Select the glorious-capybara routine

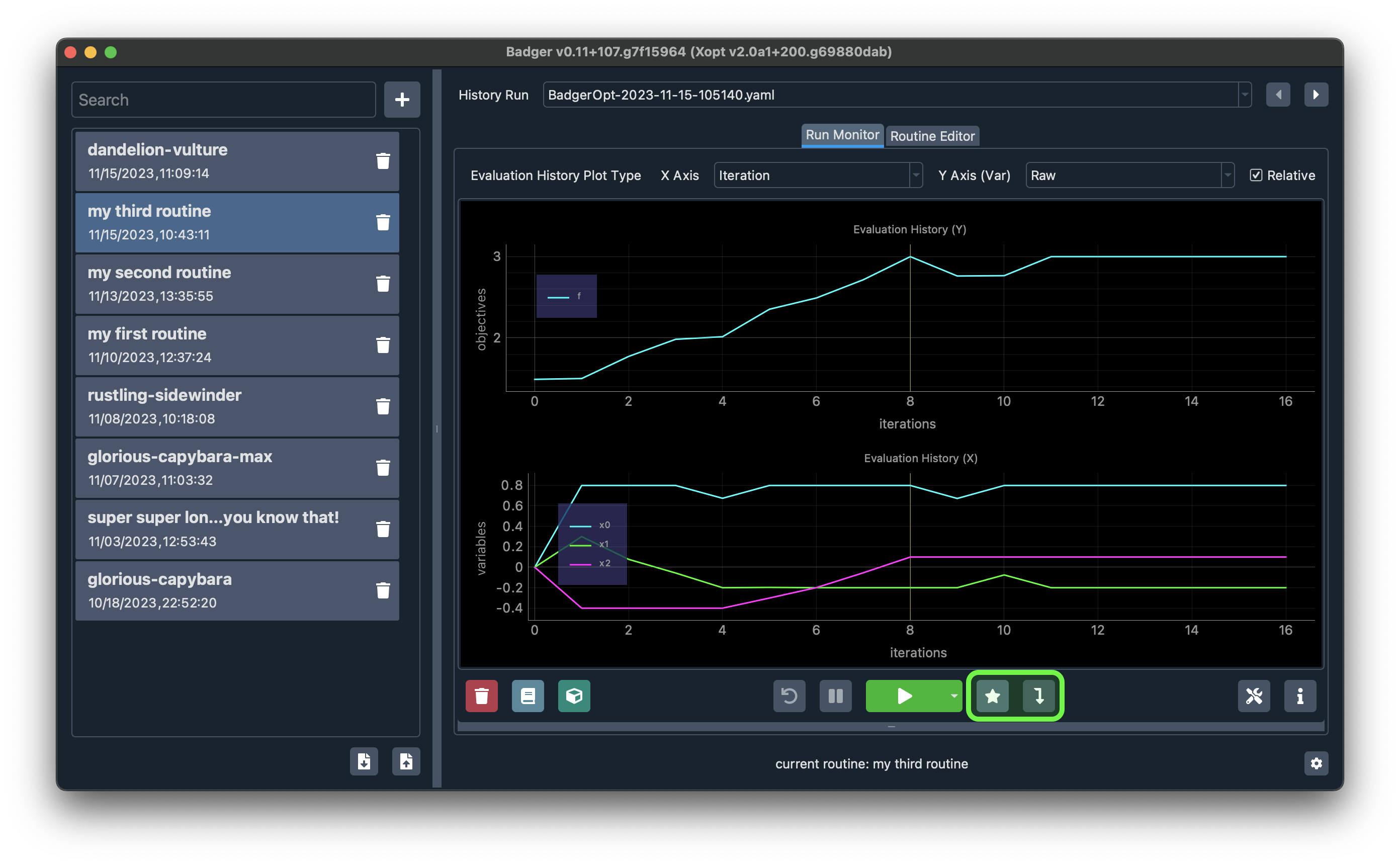[x=237, y=590]
